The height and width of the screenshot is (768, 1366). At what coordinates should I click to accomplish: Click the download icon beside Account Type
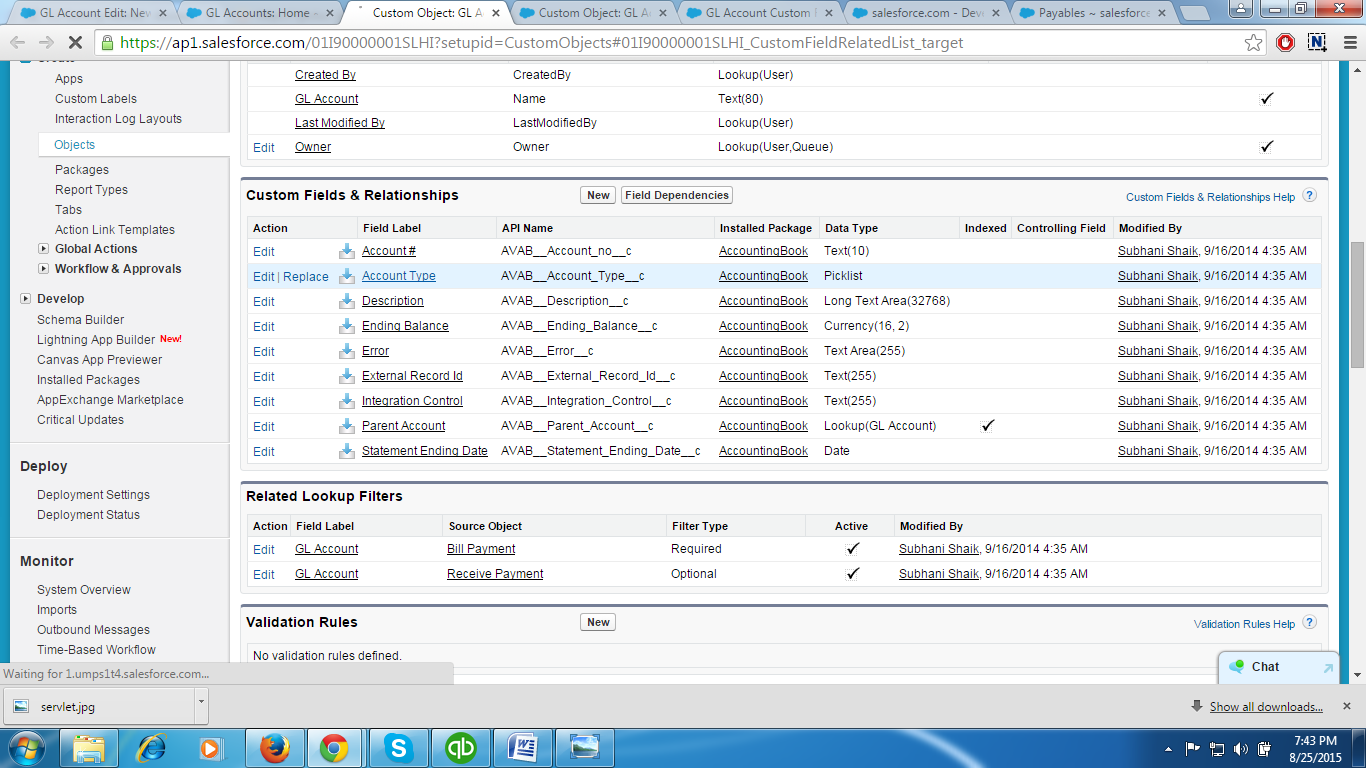[x=347, y=277]
